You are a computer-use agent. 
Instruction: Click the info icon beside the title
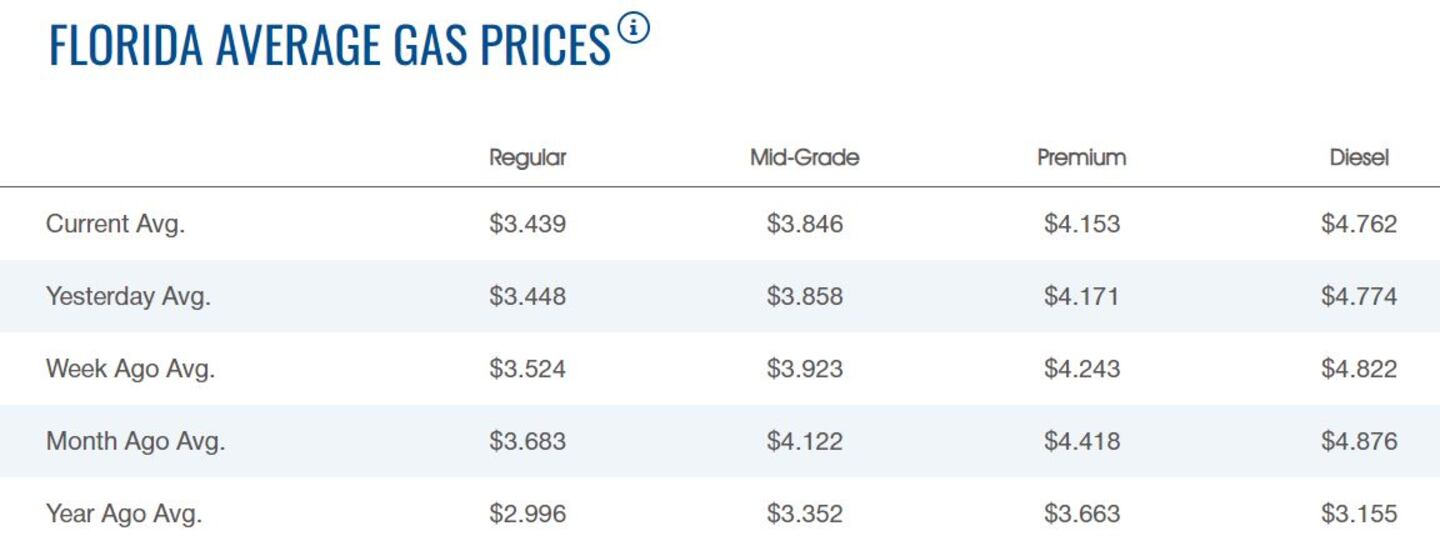(633, 29)
